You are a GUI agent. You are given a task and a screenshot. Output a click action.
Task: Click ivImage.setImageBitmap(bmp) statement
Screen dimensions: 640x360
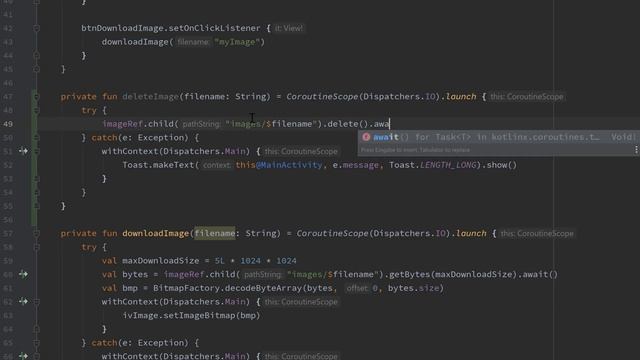[191, 316]
